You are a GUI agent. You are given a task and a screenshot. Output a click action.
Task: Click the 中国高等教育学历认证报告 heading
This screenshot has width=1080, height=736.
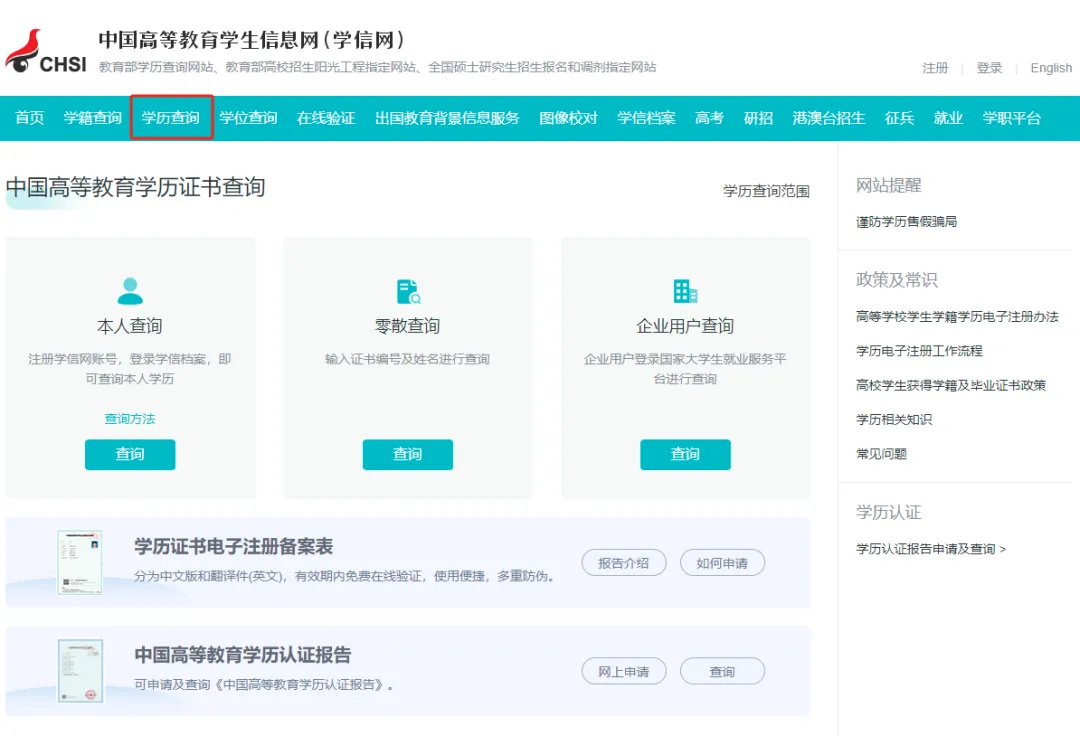(243, 655)
